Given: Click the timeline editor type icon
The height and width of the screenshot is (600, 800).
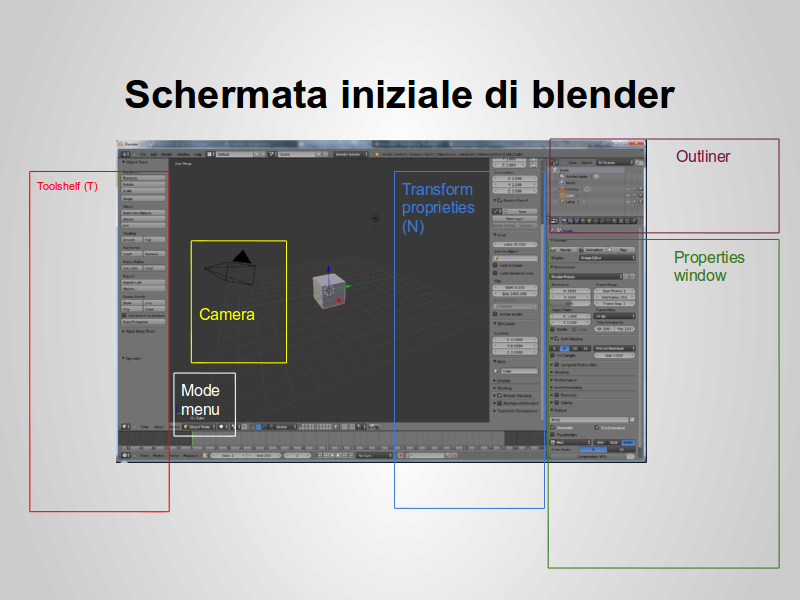Looking at the screenshot, I should (x=125, y=455).
